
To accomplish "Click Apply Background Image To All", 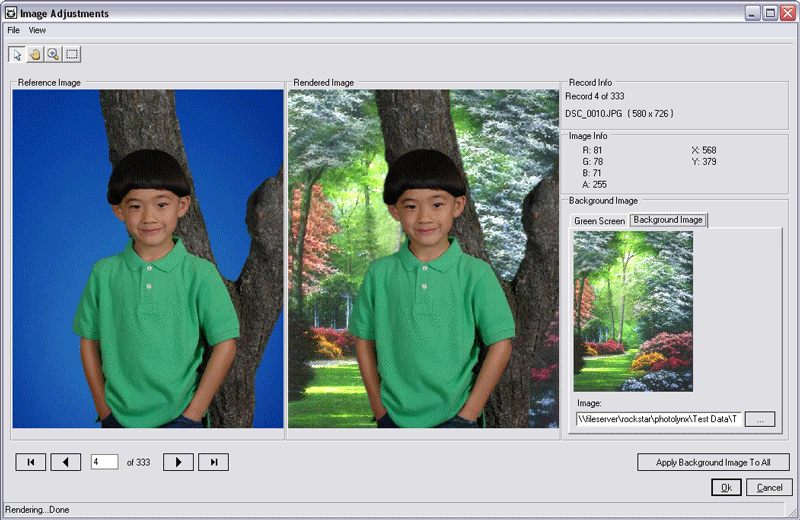I will coord(713,462).
